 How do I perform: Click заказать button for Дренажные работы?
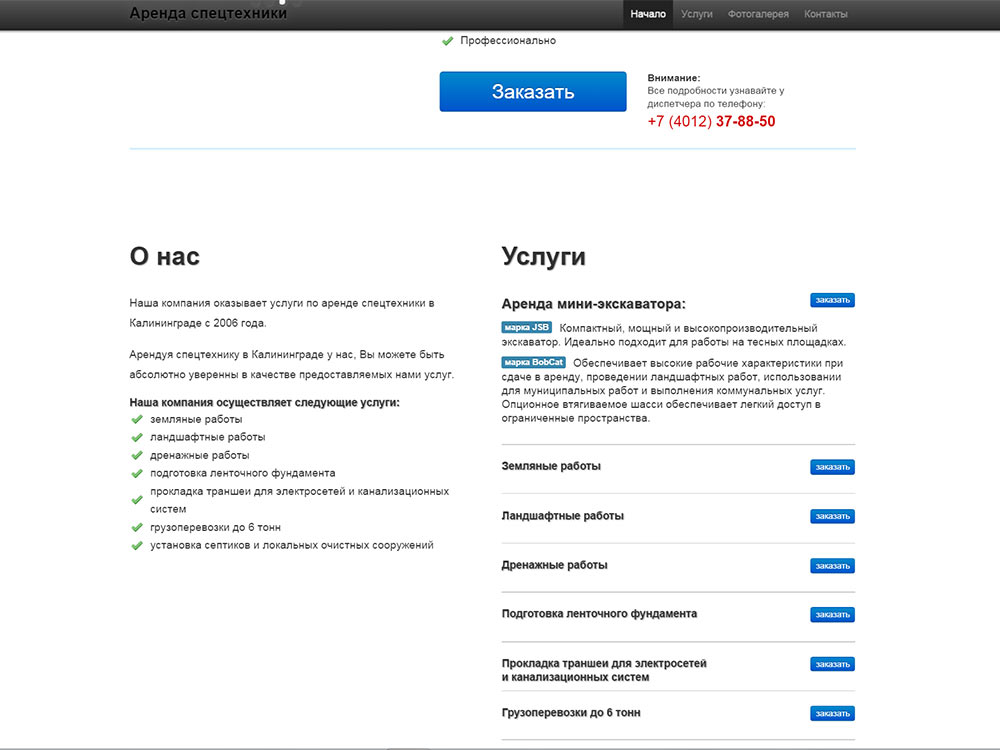pos(832,566)
